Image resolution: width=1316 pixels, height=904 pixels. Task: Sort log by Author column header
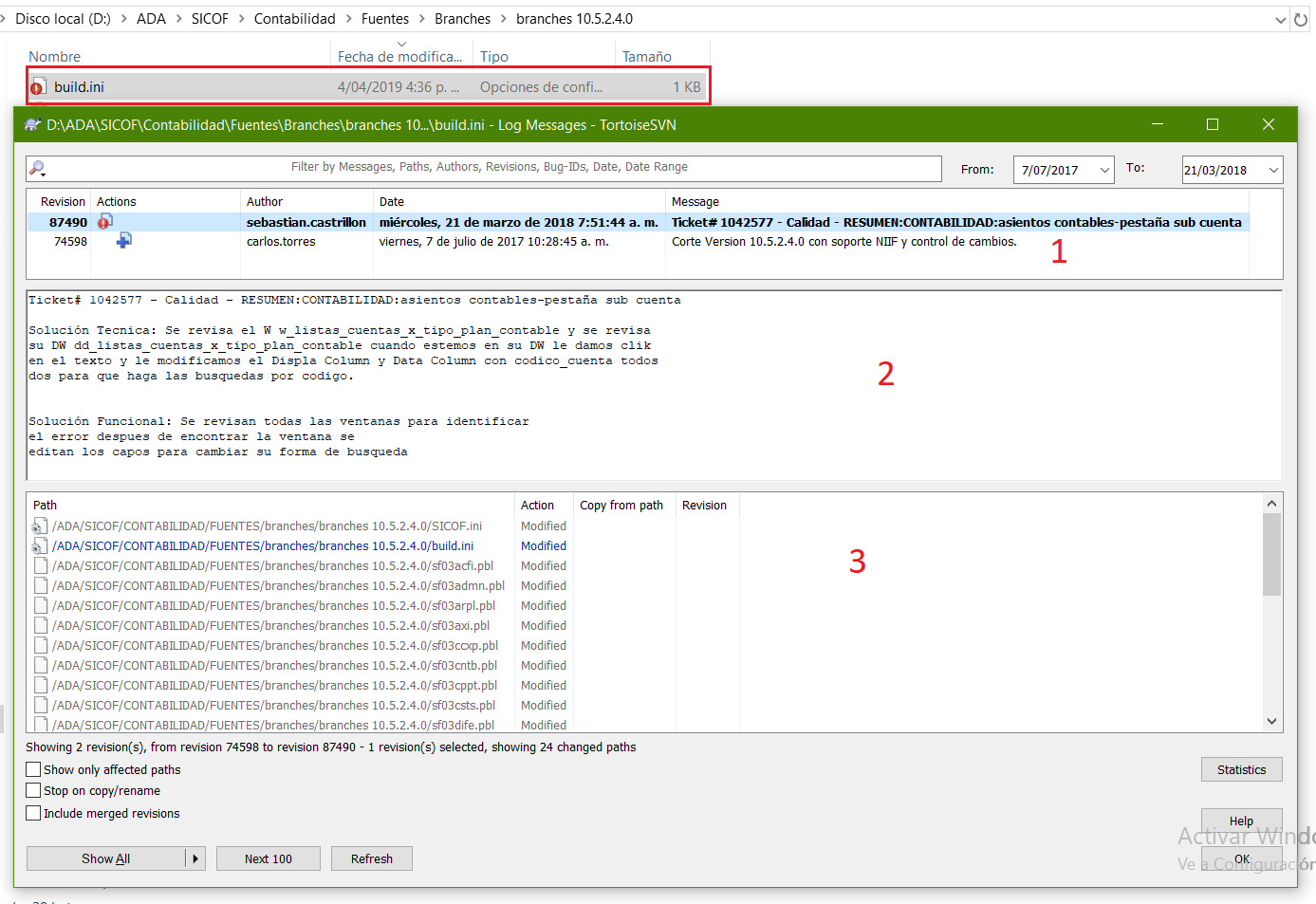tap(265, 202)
